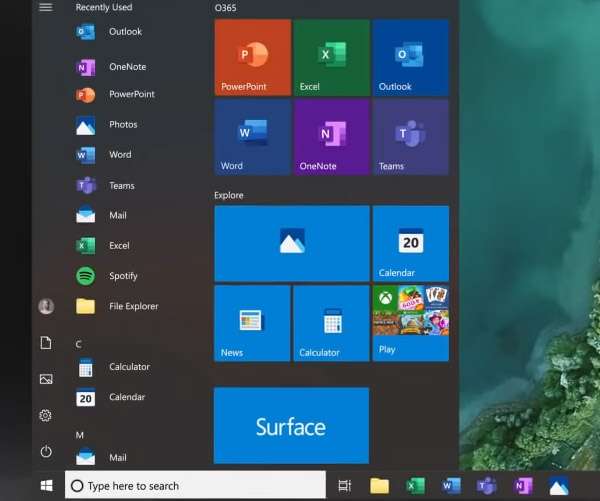Open the Task View icon on the taskbar
Image resolution: width=600 pixels, height=501 pixels.
tap(344, 486)
